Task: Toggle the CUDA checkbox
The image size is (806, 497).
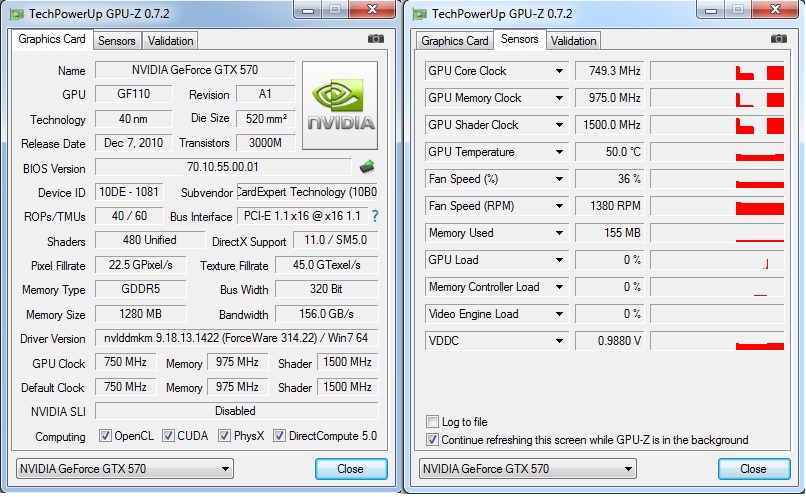Action: click(x=168, y=436)
